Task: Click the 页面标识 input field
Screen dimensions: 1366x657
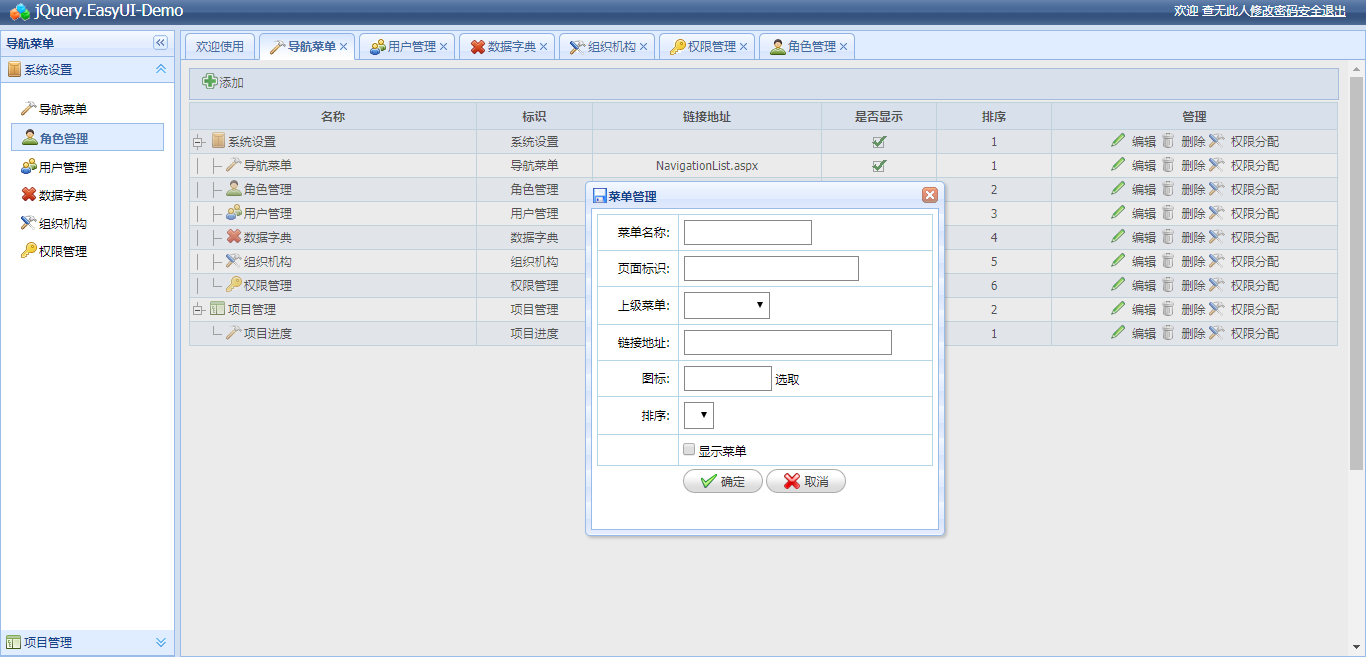Action: click(x=771, y=268)
